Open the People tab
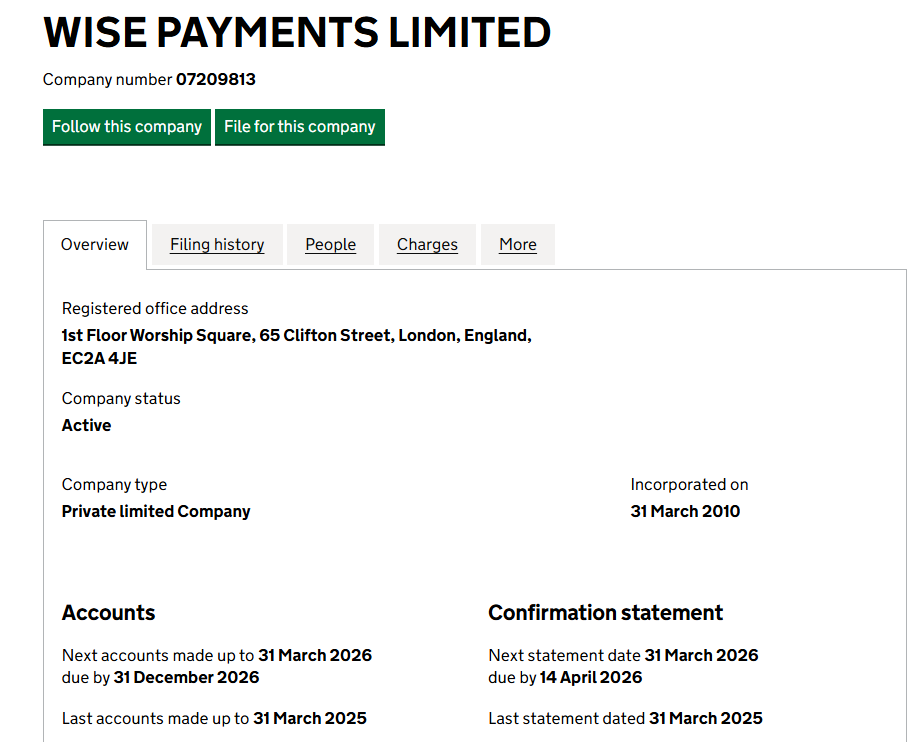This screenshot has width=916, height=742. (331, 244)
